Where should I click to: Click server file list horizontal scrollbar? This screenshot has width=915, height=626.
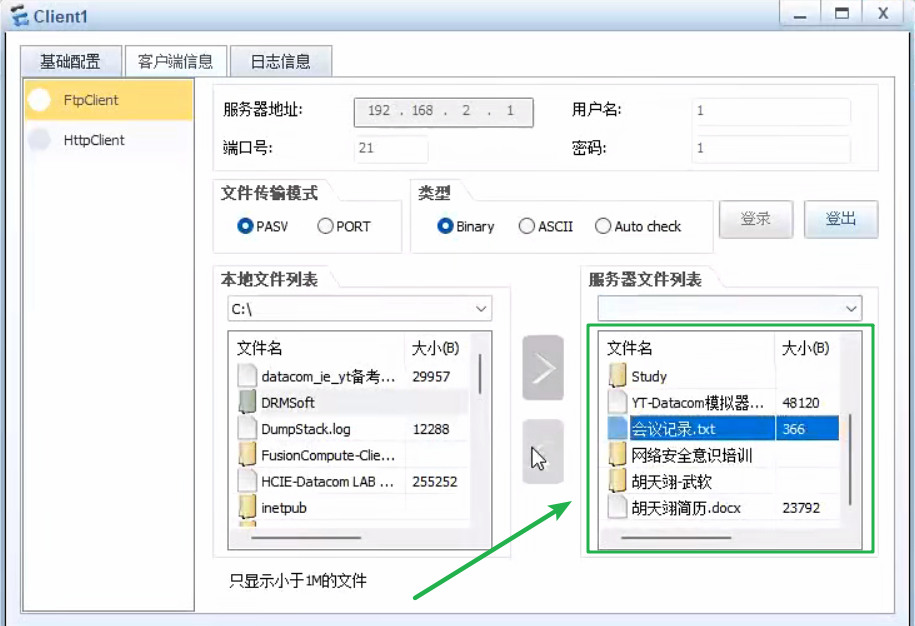click(x=676, y=537)
